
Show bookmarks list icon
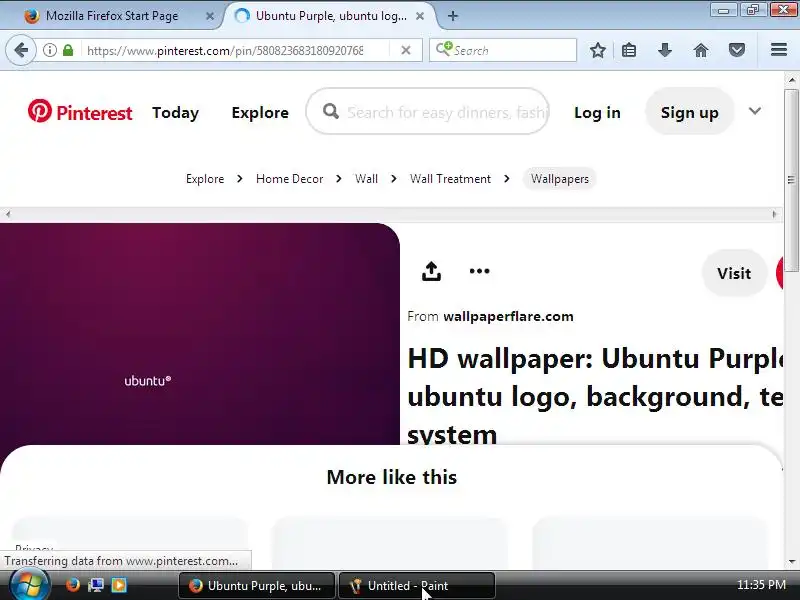pos(629,50)
